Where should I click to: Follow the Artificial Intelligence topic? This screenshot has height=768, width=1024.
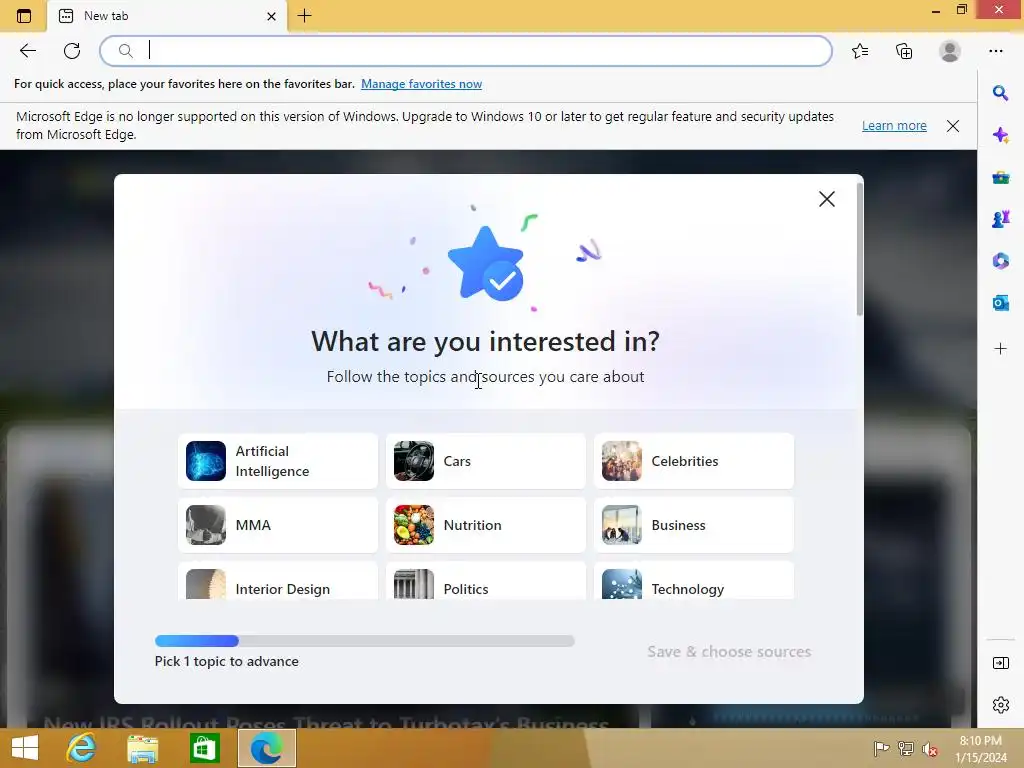(x=278, y=461)
